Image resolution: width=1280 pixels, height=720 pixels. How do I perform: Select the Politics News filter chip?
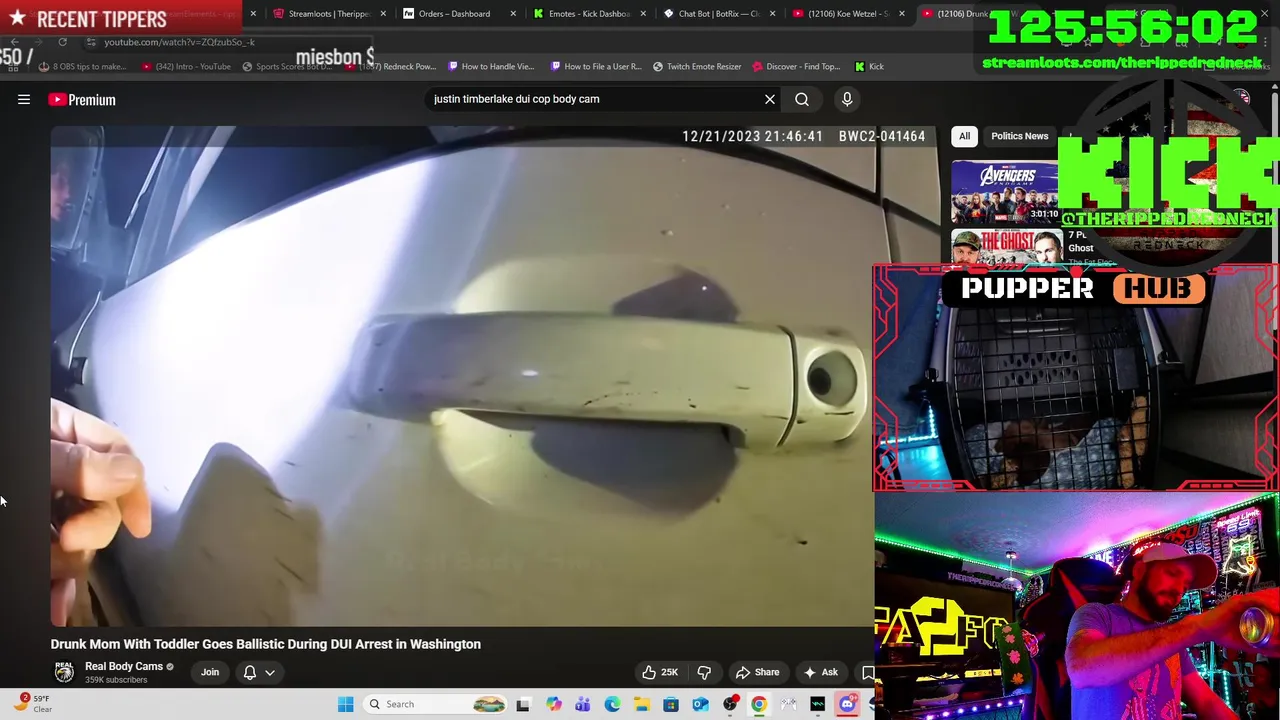1019,136
